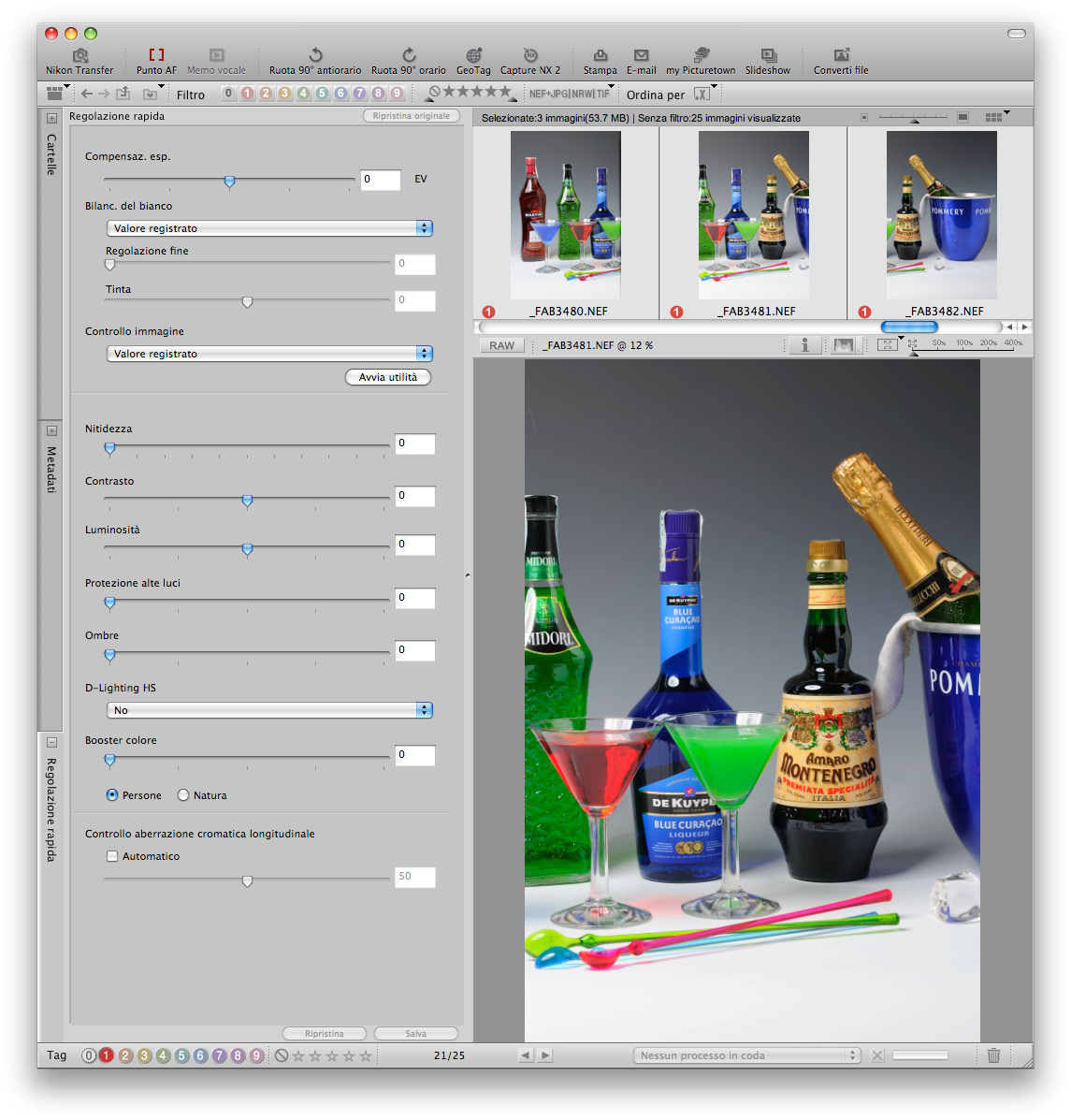Clear rating with the no-rating icon in Tag bar
1071x1120 pixels.
282,1055
